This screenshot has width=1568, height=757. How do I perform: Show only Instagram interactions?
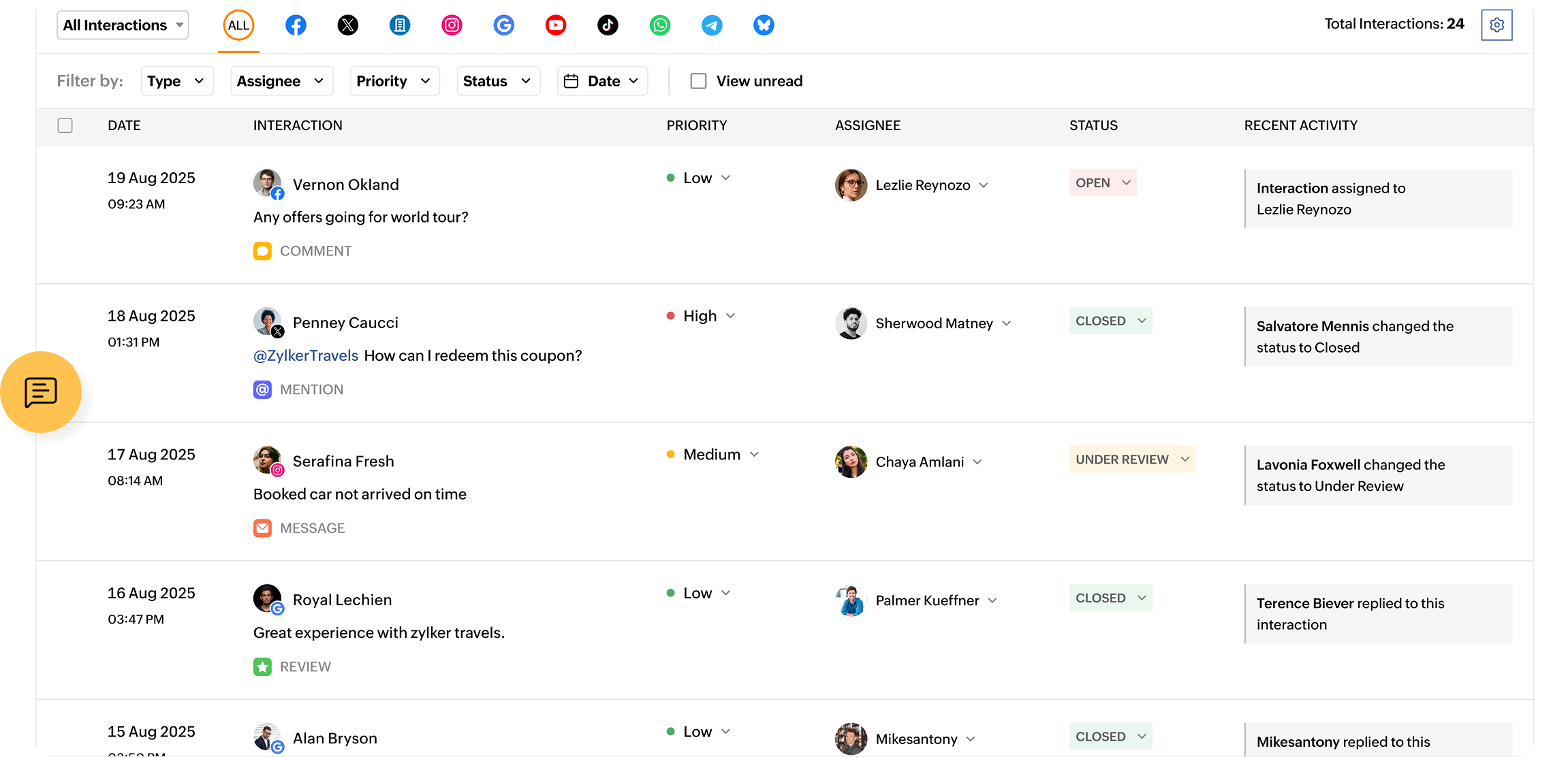click(x=452, y=25)
